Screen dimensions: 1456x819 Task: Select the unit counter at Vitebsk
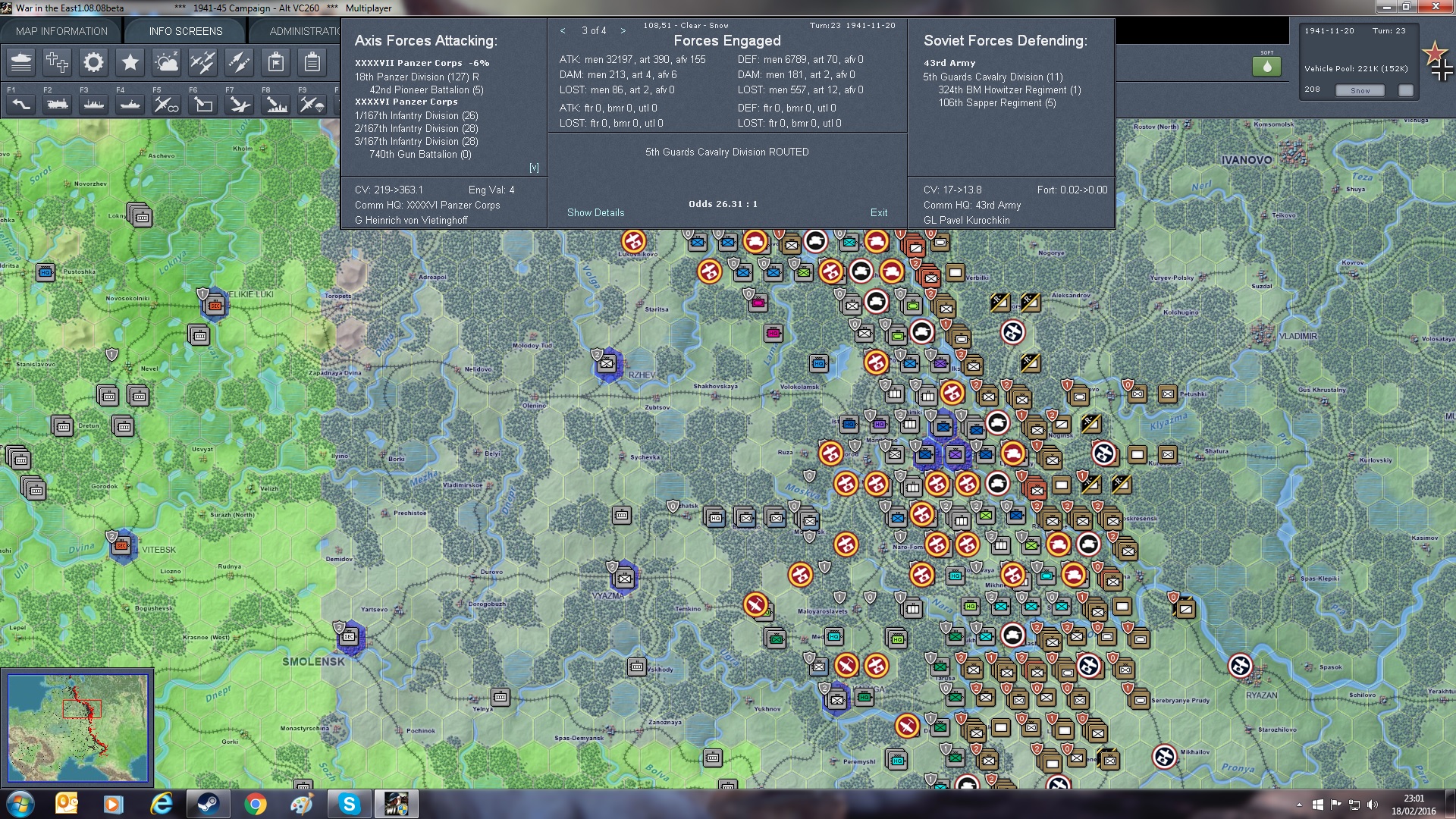click(121, 545)
